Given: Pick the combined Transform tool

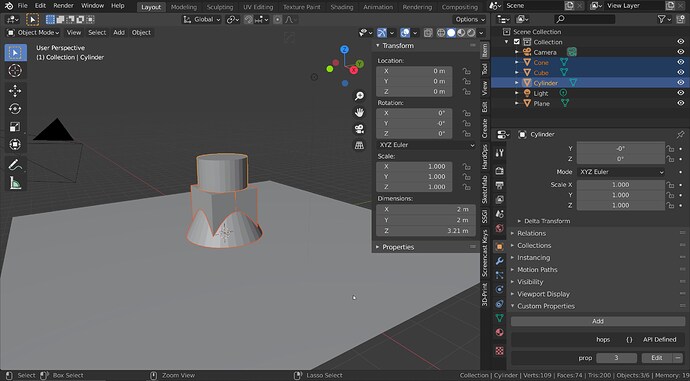Looking at the screenshot, I should click(x=15, y=144).
